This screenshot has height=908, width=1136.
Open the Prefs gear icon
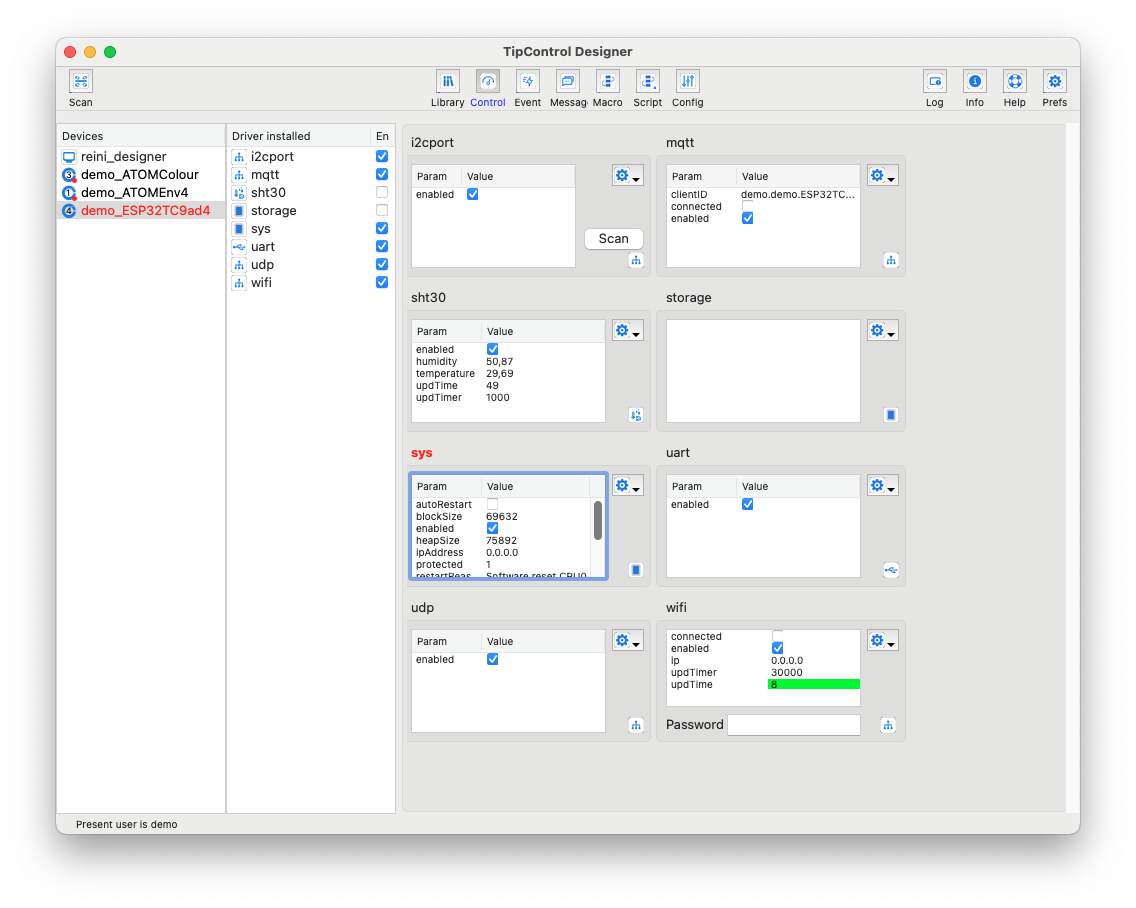click(1054, 82)
